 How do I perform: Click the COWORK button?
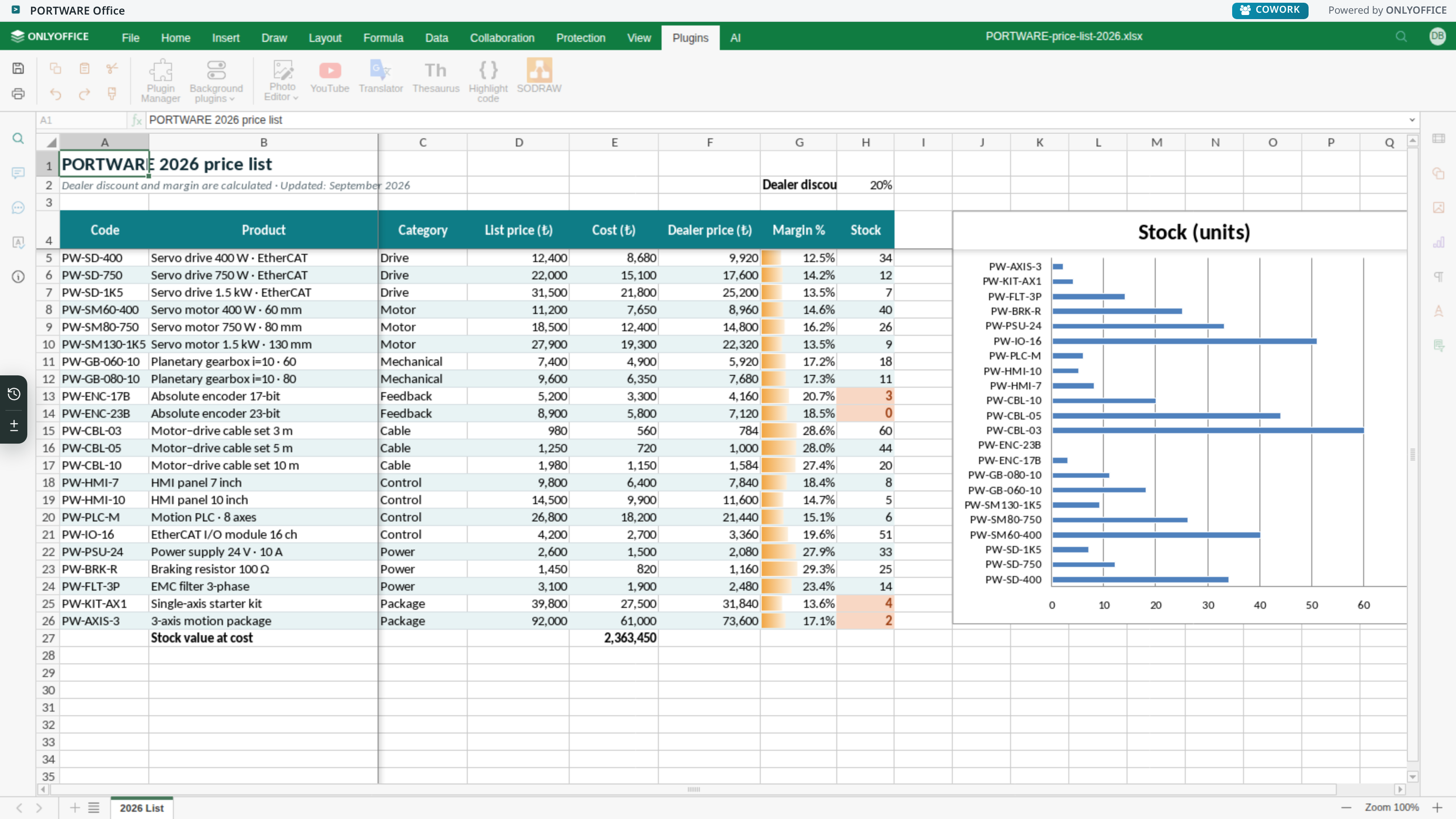(1269, 10)
